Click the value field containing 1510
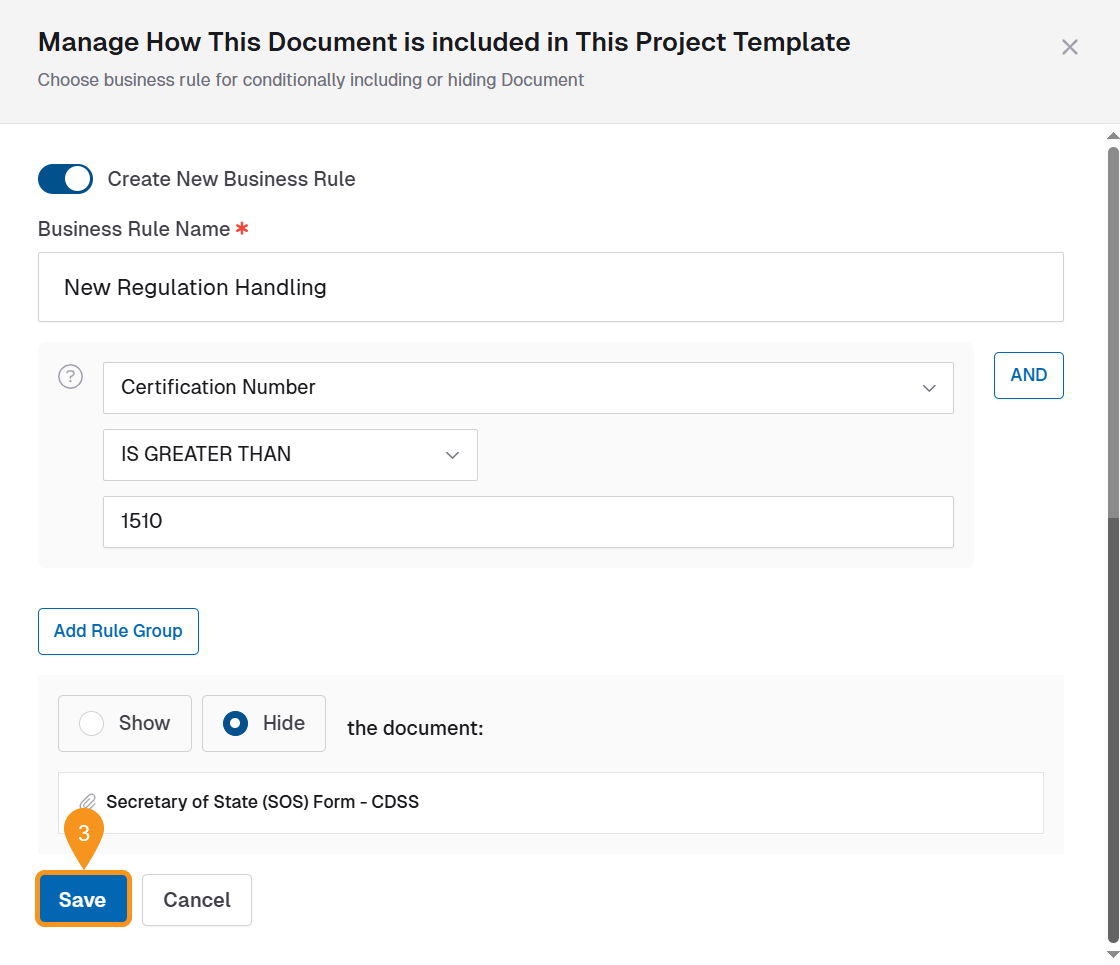1120x965 pixels. pyautogui.click(x=528, y=522)
